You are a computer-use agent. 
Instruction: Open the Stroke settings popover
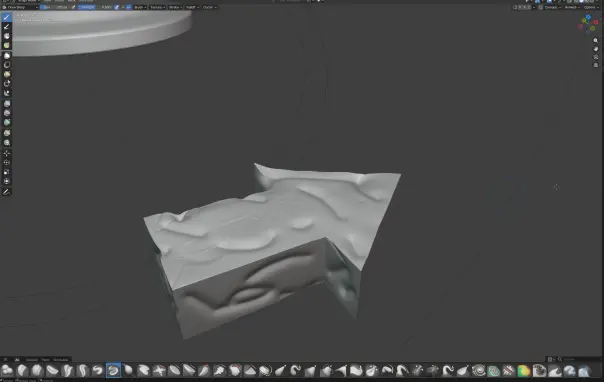tap(175, 7)
